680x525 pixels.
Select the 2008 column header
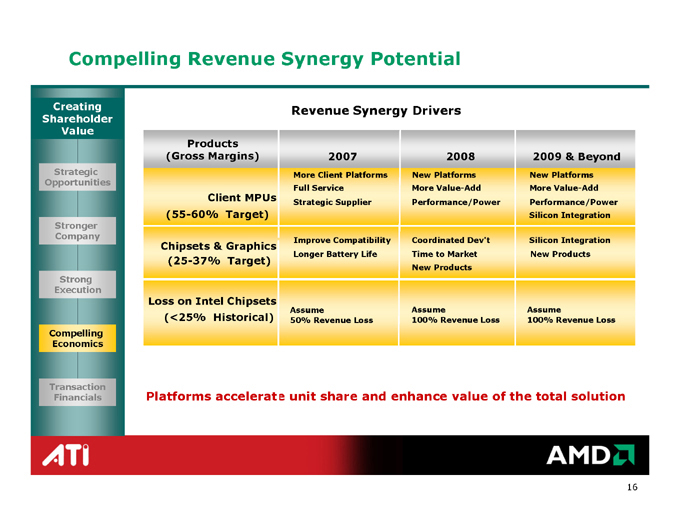click(456, 156)
